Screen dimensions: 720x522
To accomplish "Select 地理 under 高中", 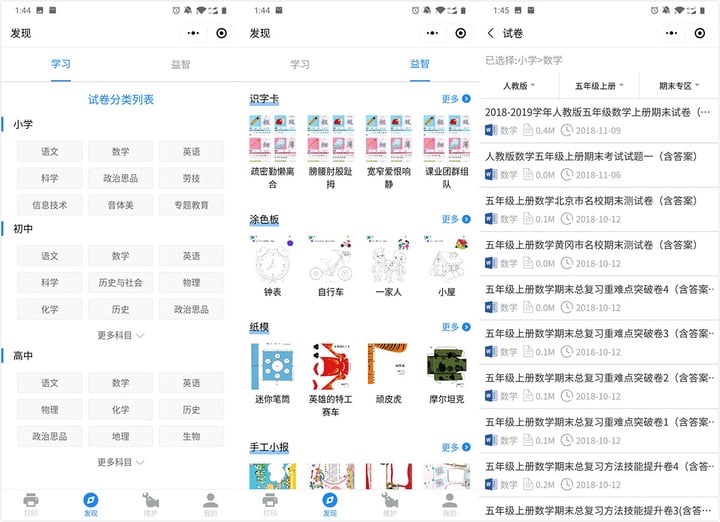I will (120, 437).
